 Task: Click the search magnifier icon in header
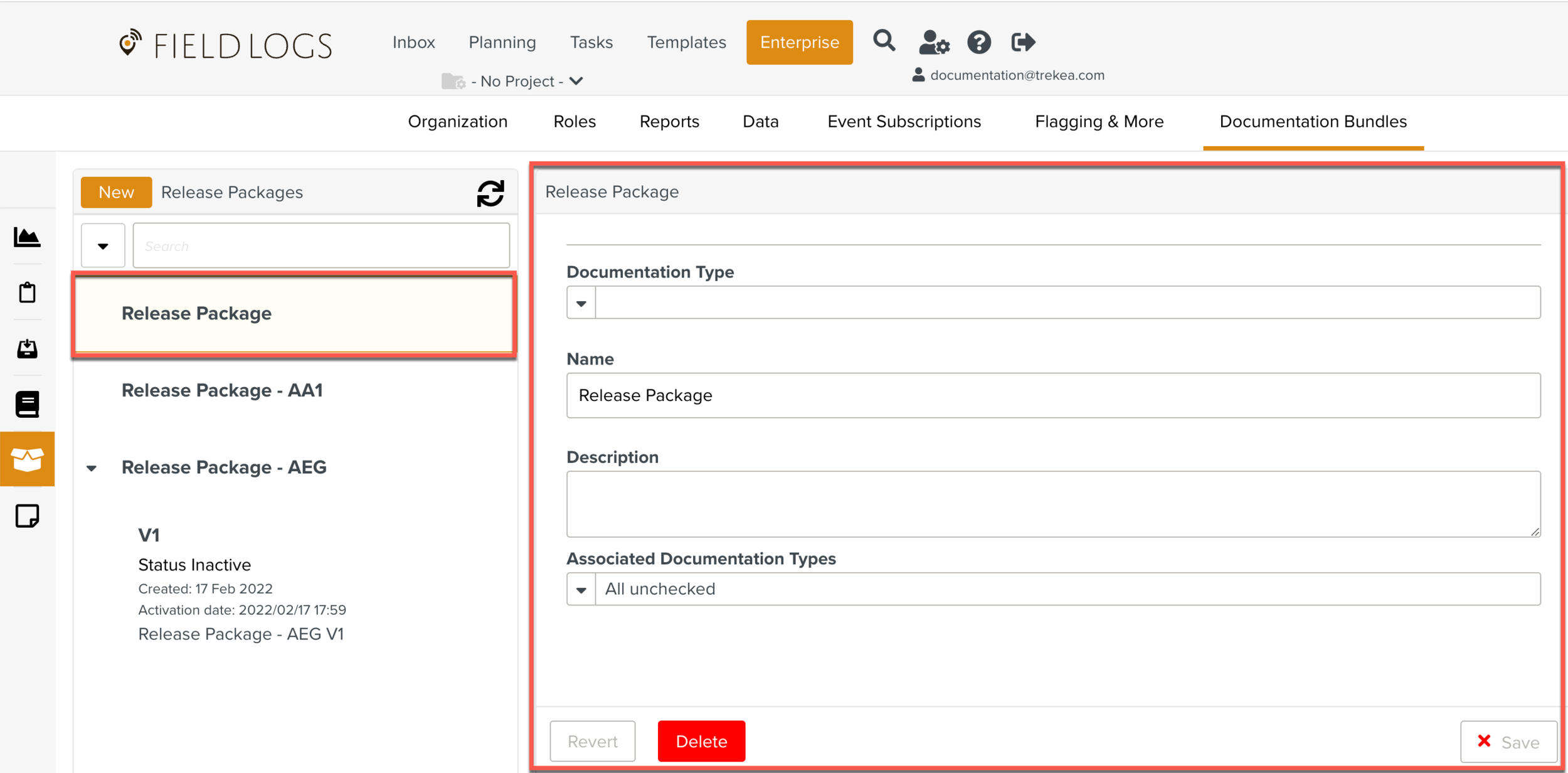click(x=884, y=41)
